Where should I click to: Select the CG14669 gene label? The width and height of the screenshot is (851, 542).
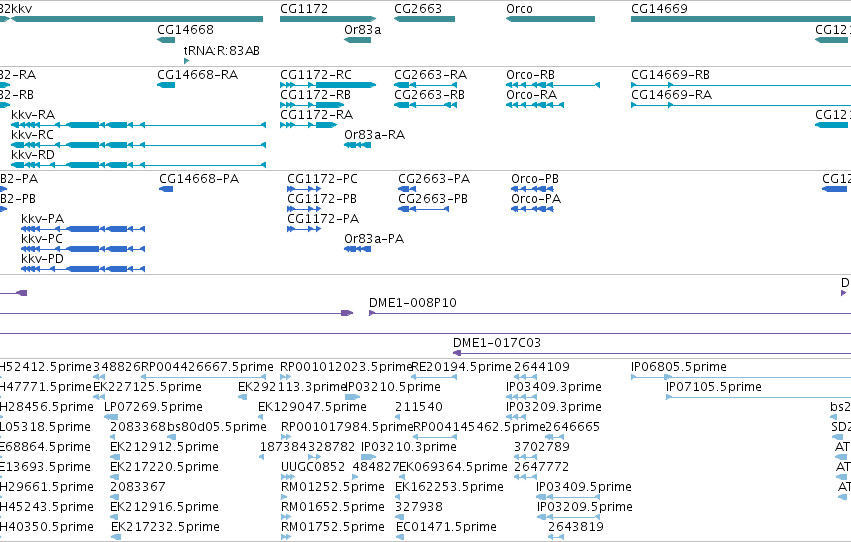coord(659,9)
